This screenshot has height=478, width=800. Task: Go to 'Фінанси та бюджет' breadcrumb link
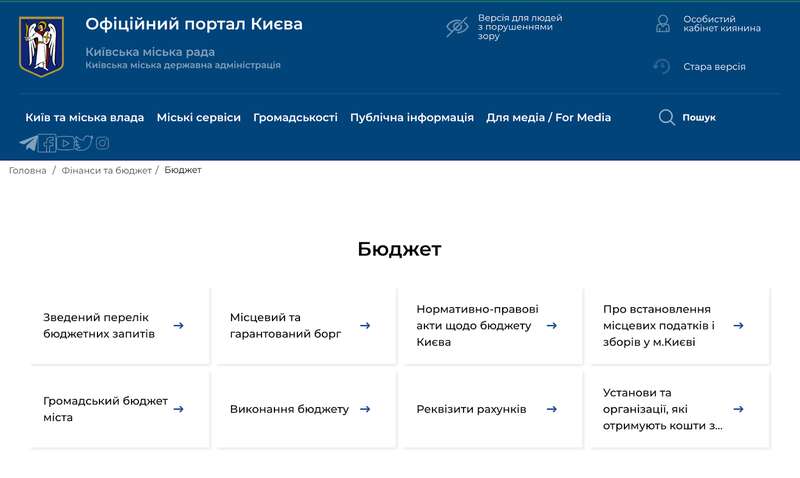pos(106,170)
